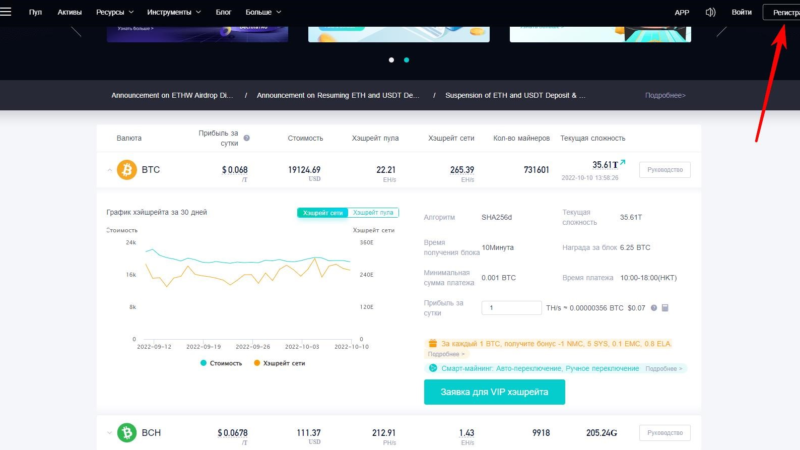Switch chart to Хэшрейт пула
The width and height of the screenshot is (800, 450).
tap(373, 212)
